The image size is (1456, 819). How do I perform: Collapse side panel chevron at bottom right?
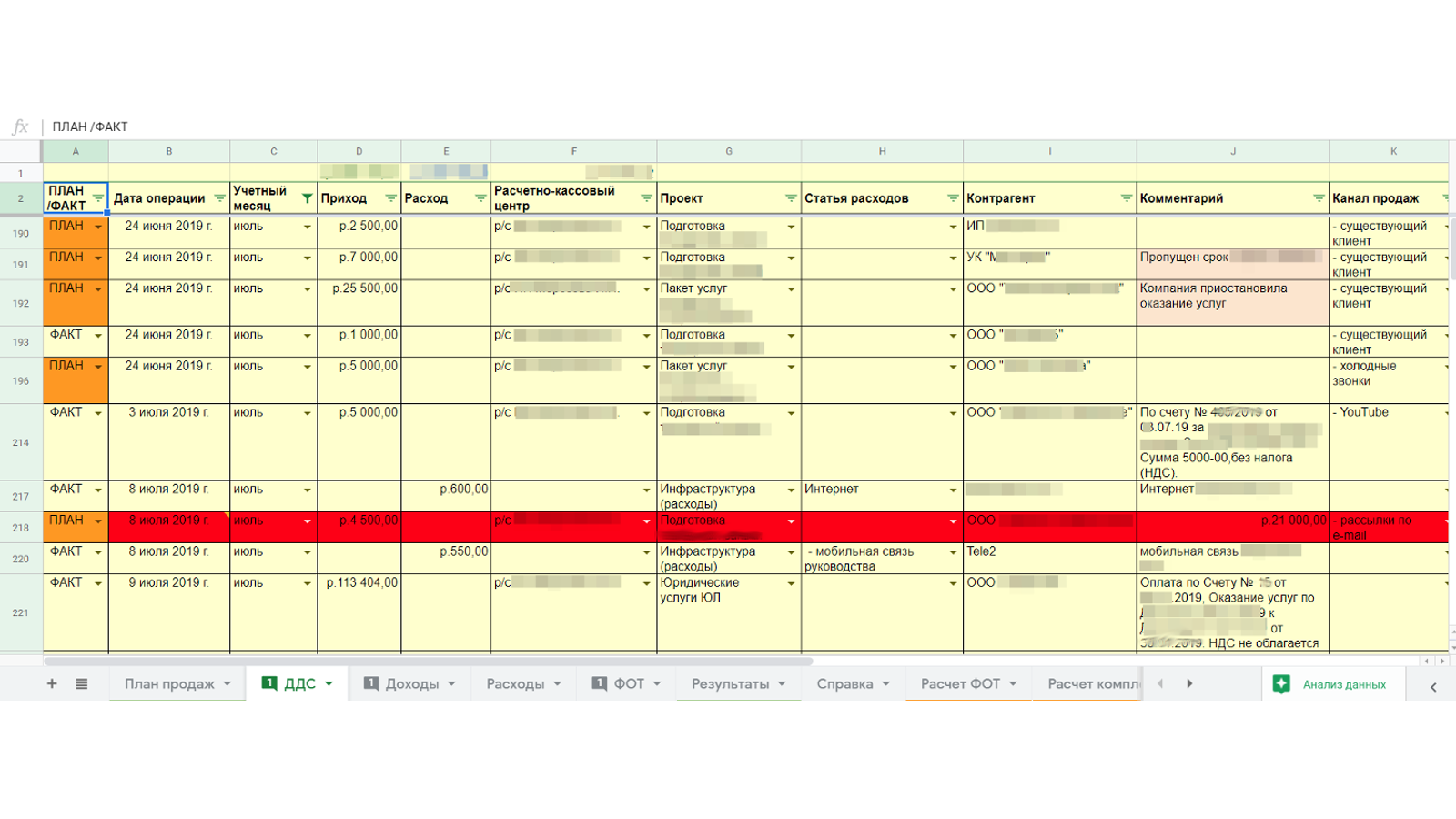[x=1433, y=687]
